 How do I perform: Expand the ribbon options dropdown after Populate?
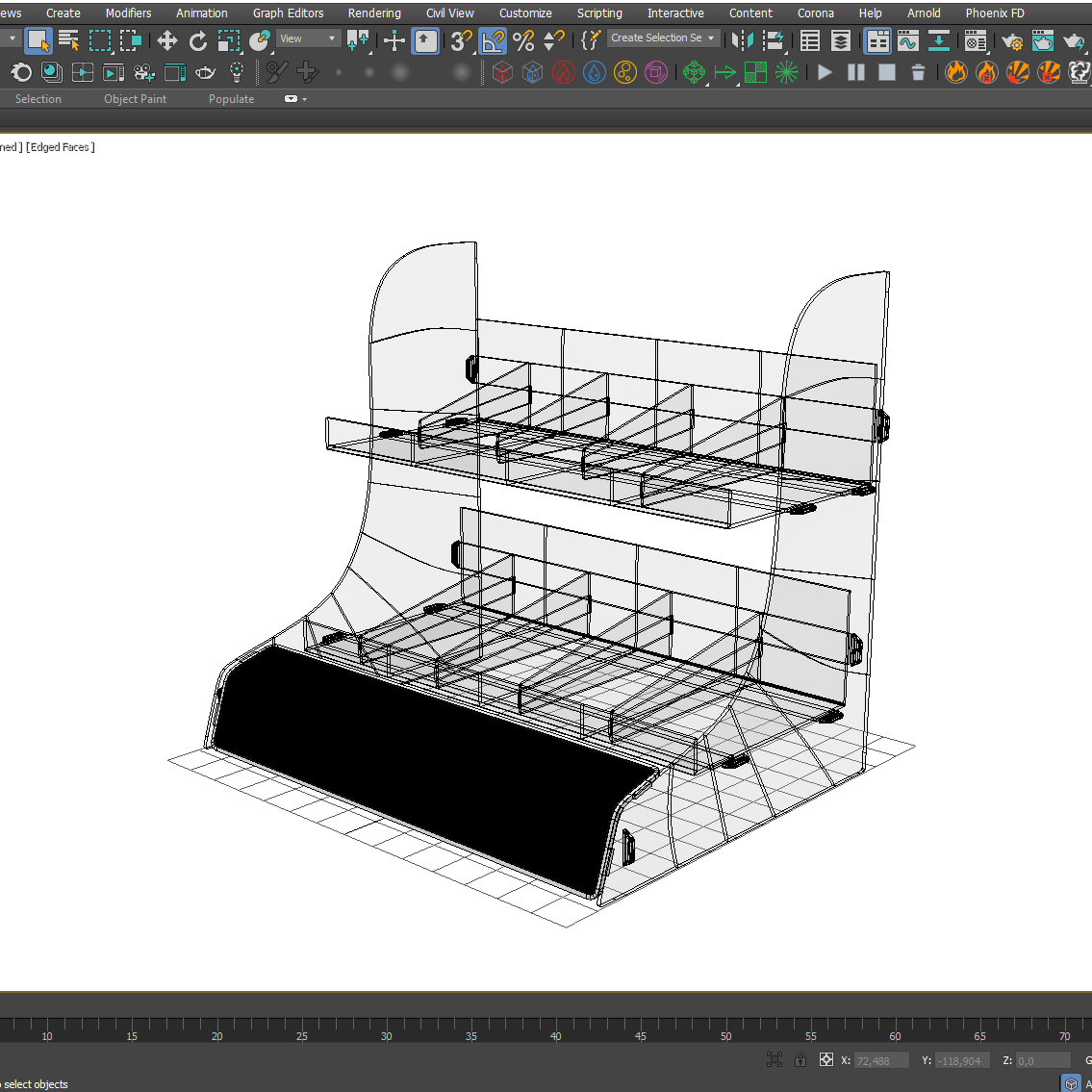[x=296, y=99]
